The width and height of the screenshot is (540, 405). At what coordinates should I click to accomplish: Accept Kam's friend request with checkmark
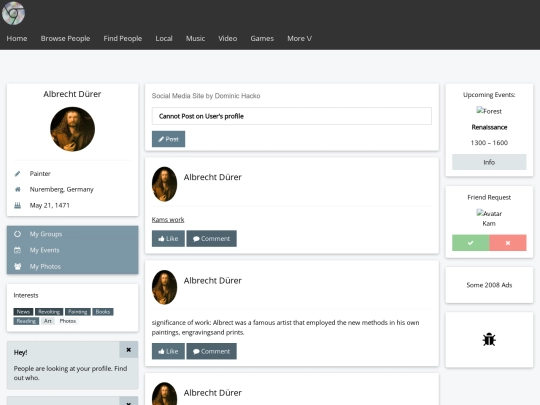coord(470,243)
